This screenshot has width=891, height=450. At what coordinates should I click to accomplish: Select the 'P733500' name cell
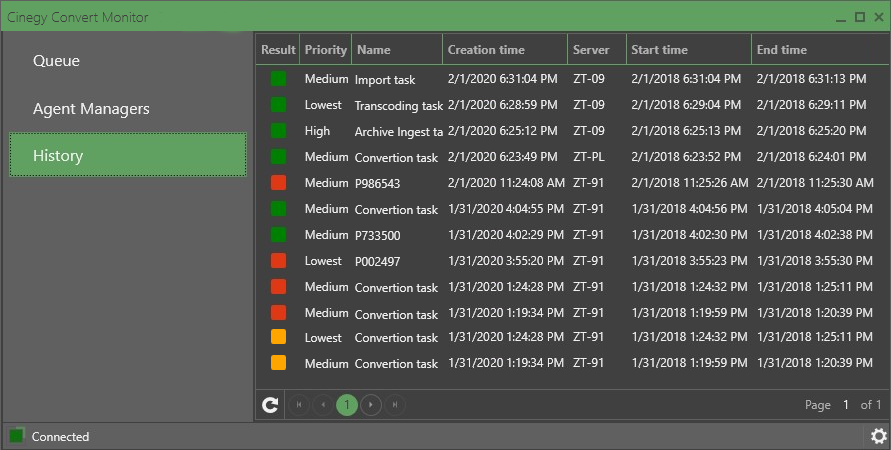click(x=377, y=235)
